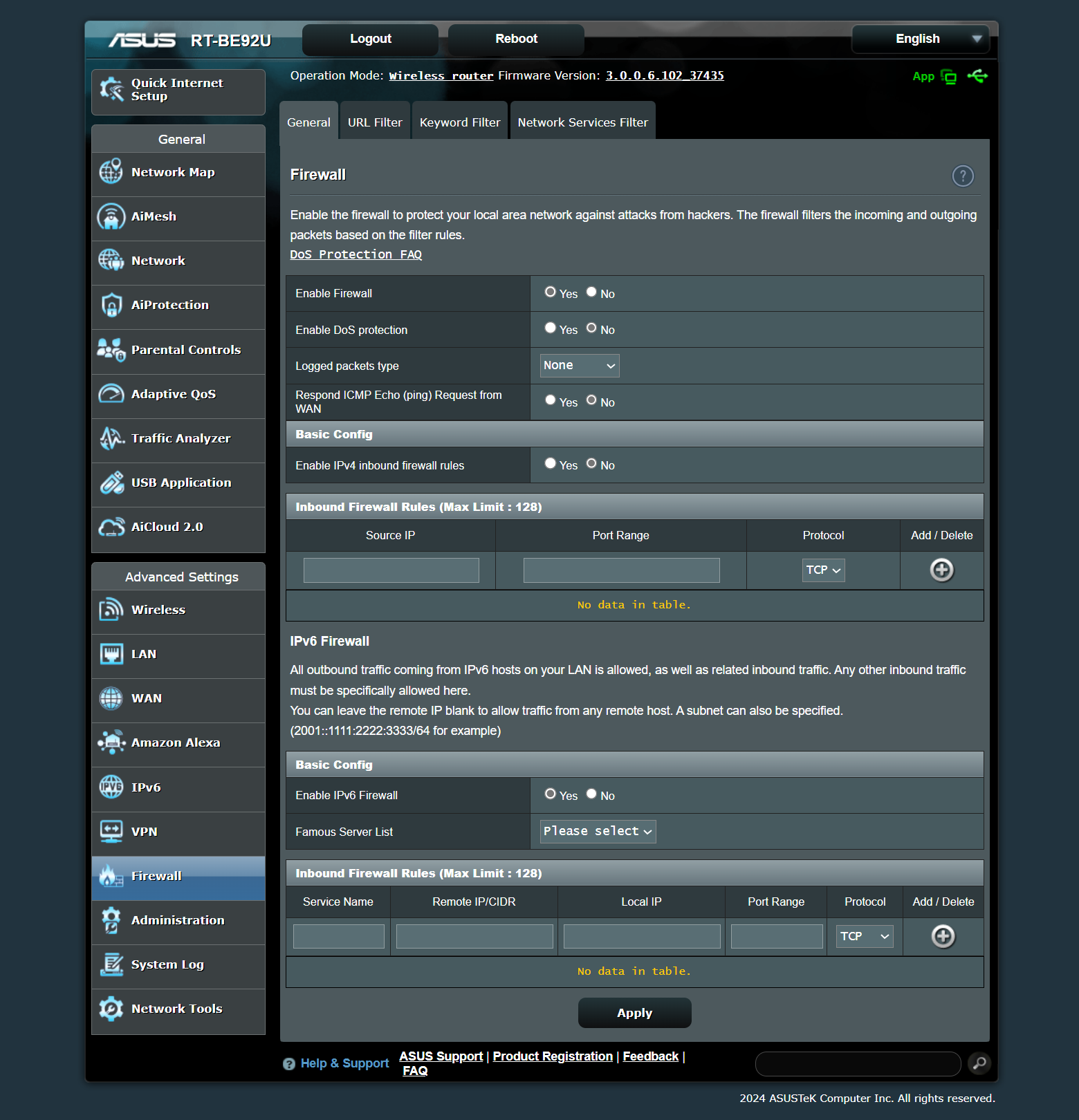
Task: Open the Logged packets type dropdown
Action: pos(580,366)
